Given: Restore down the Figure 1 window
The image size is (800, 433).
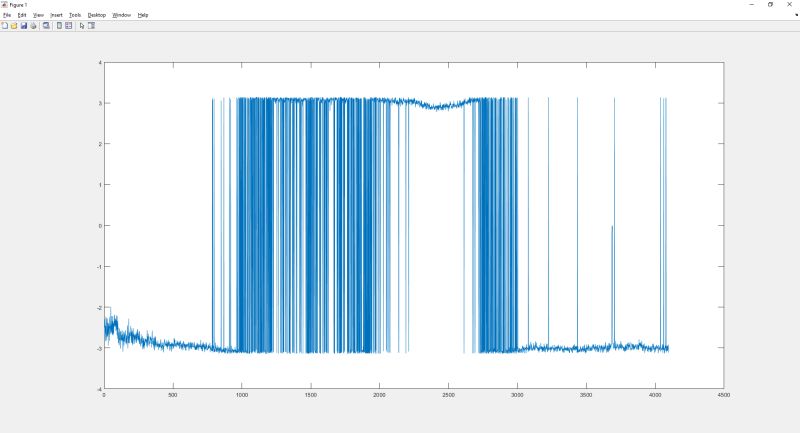Looking at the screenshot, I should pyautogui.click(x=770, y=5).
